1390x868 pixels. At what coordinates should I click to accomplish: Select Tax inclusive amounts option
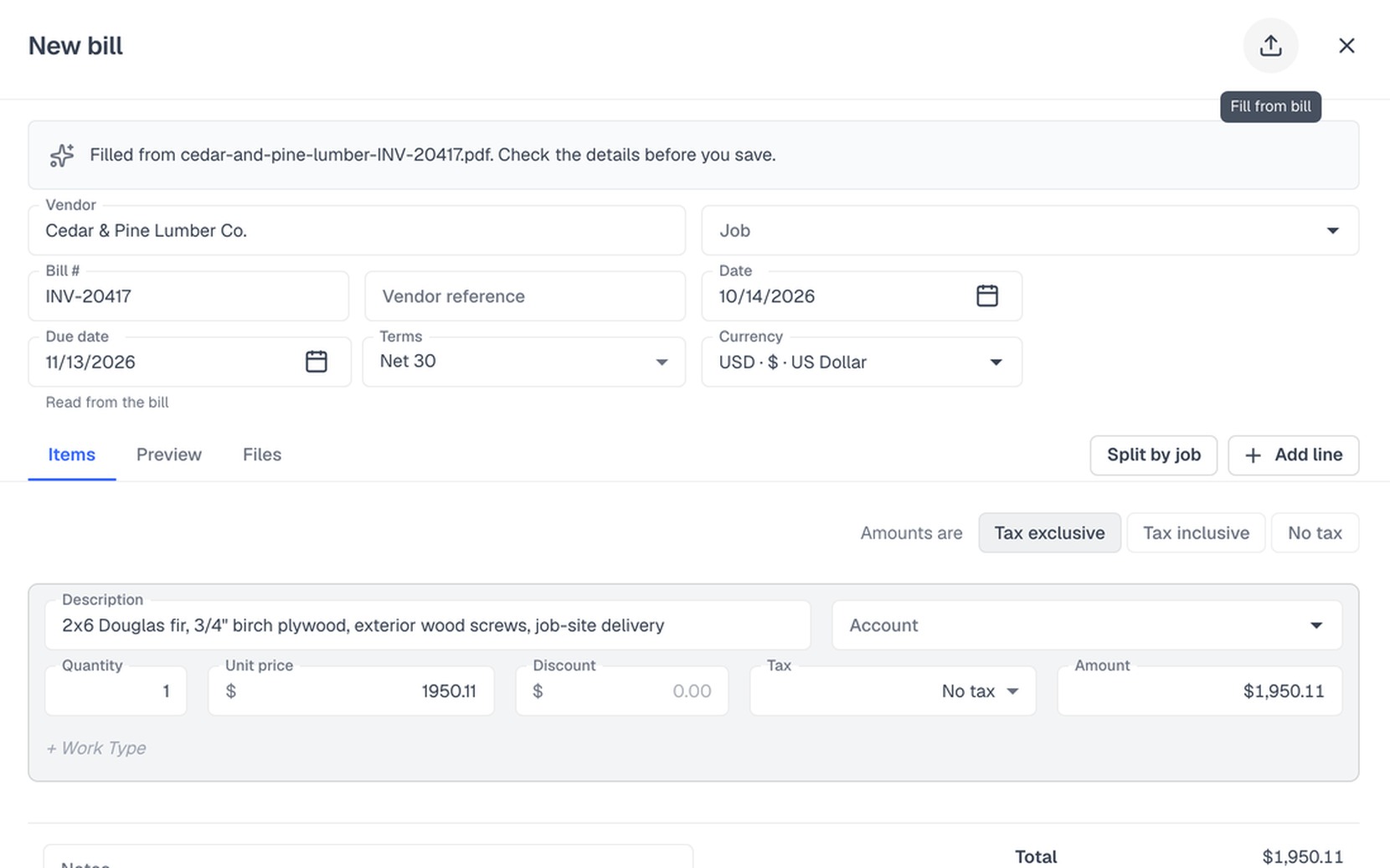coord(1196,532)
